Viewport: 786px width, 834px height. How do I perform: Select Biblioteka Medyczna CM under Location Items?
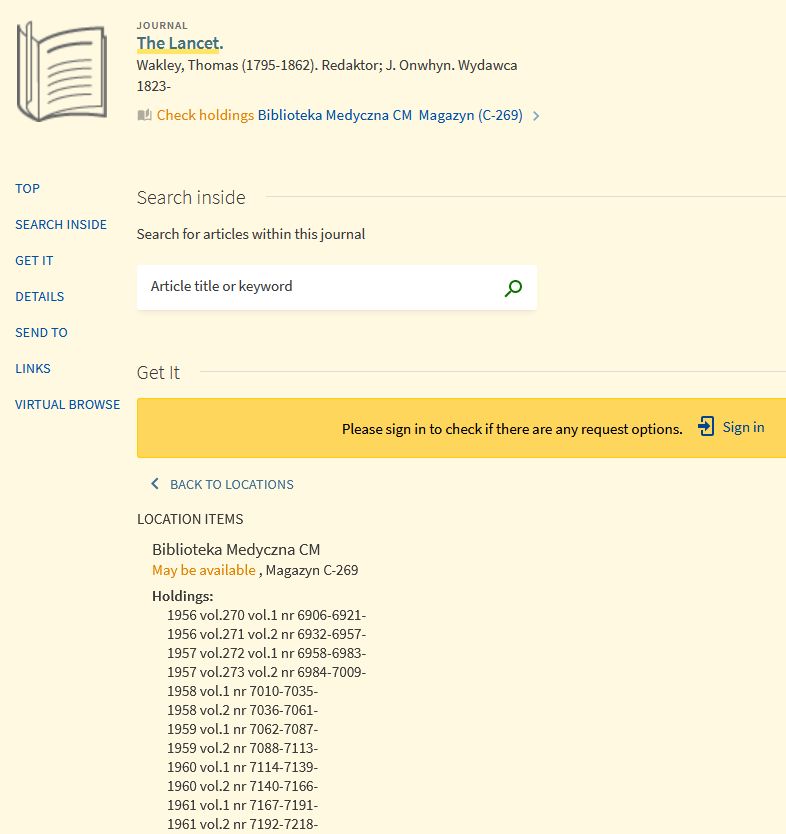click(x=236, y=549)
